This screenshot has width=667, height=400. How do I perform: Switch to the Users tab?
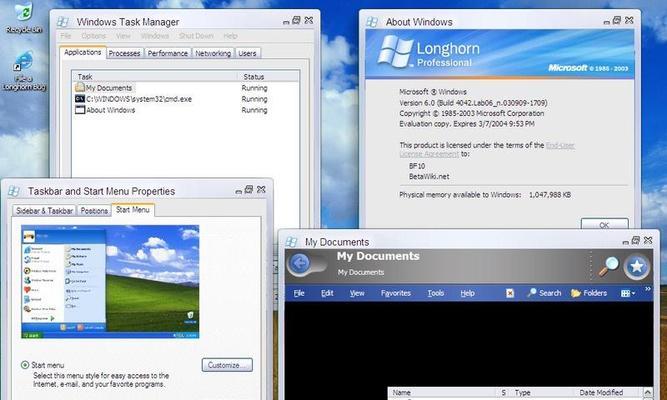247,53
